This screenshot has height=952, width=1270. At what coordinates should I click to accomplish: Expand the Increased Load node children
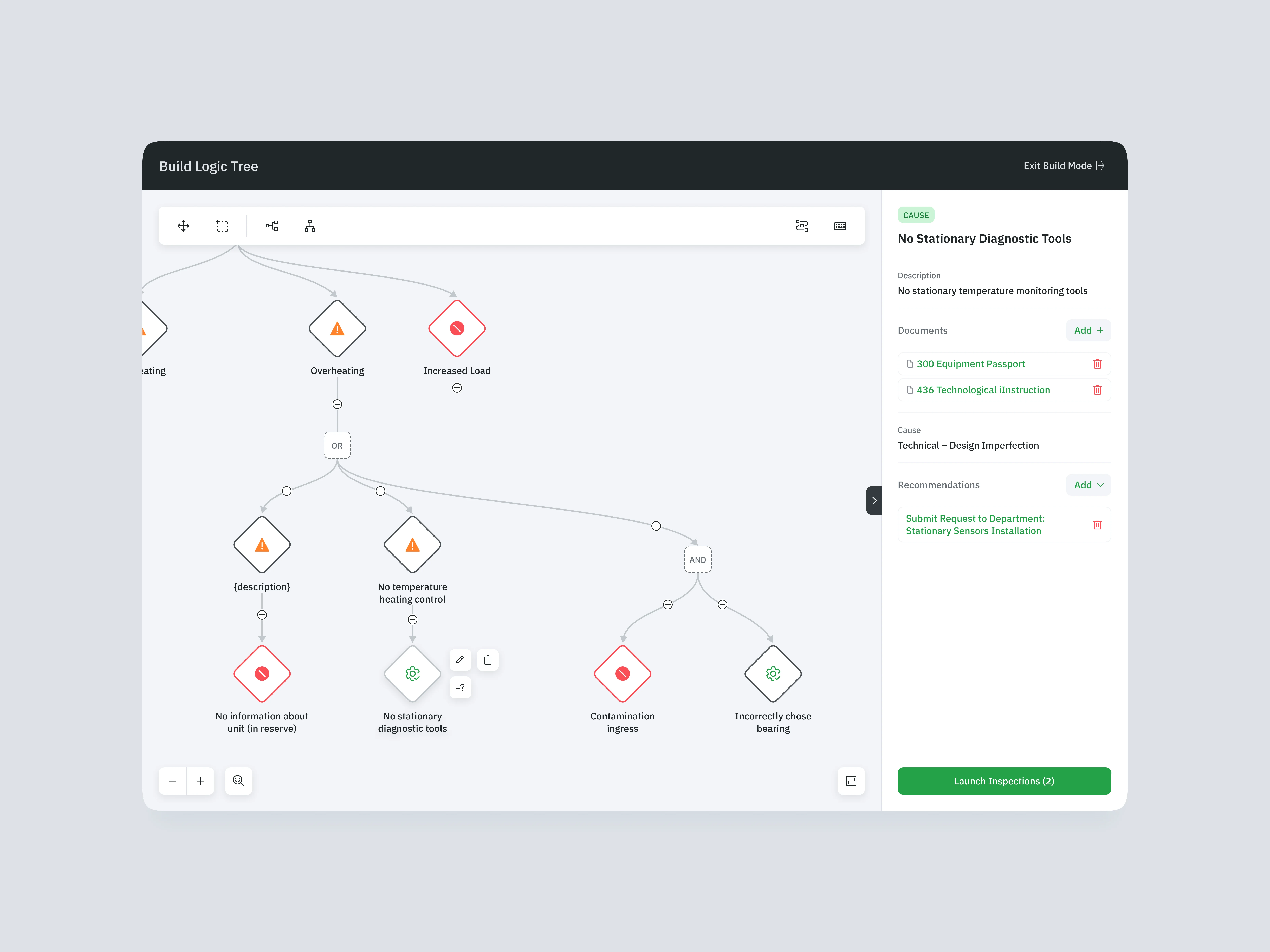point(457,388)
